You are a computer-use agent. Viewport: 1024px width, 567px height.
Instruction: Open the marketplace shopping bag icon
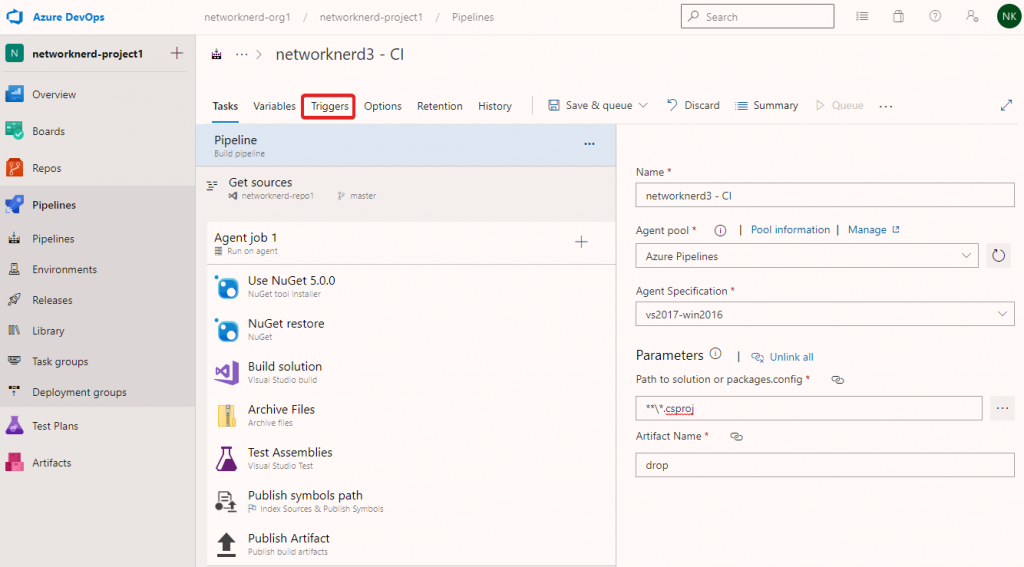pos(899,16)
